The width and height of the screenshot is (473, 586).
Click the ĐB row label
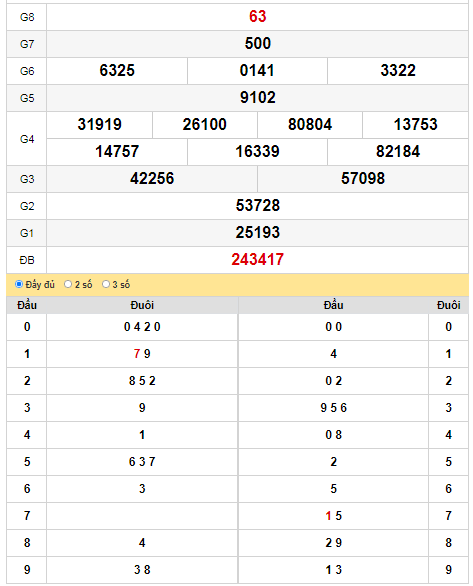tap(27, 260)
